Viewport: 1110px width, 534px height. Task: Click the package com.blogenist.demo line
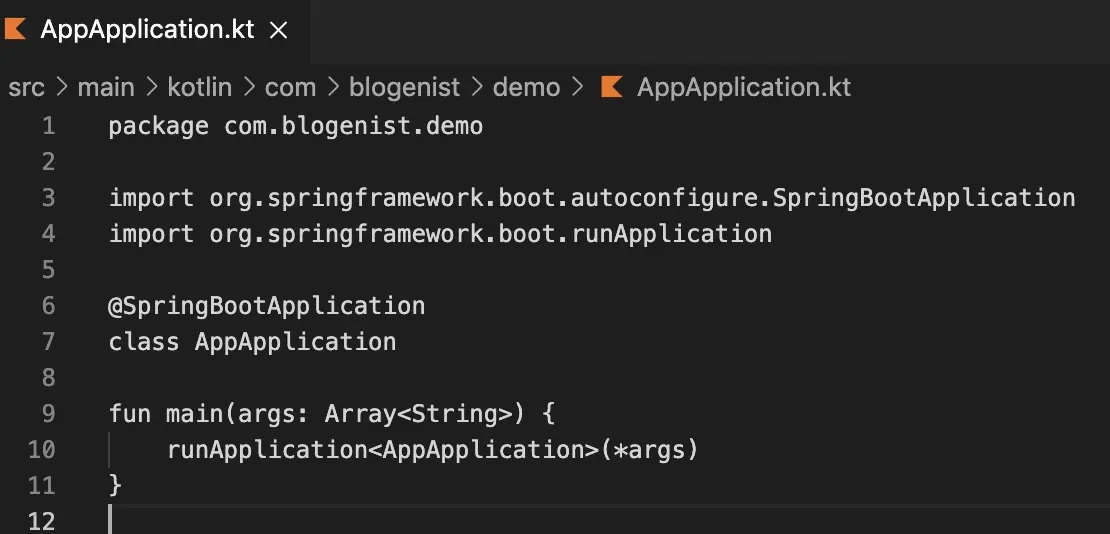pyautogui.click(x=296, y=126)
